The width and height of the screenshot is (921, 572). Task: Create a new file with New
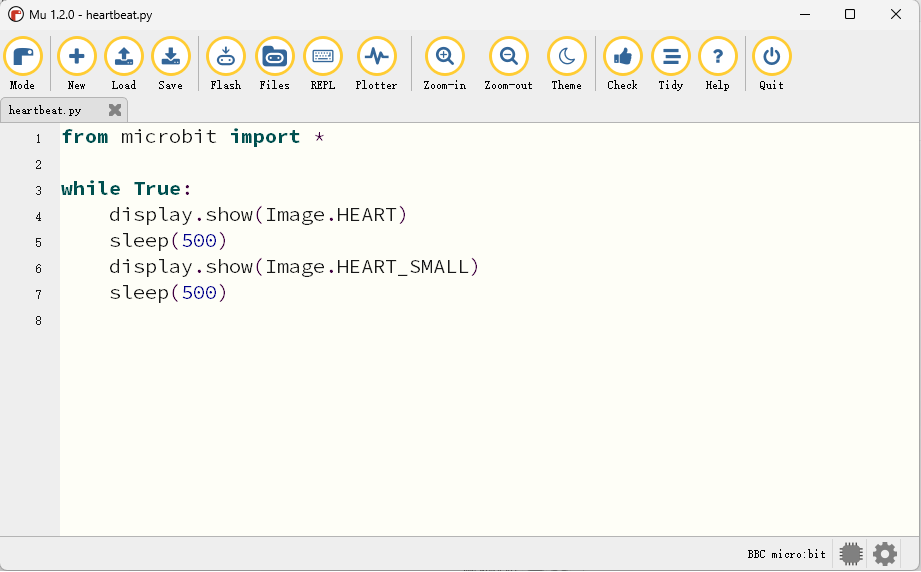pyautogui.click(x=76, y=63)
